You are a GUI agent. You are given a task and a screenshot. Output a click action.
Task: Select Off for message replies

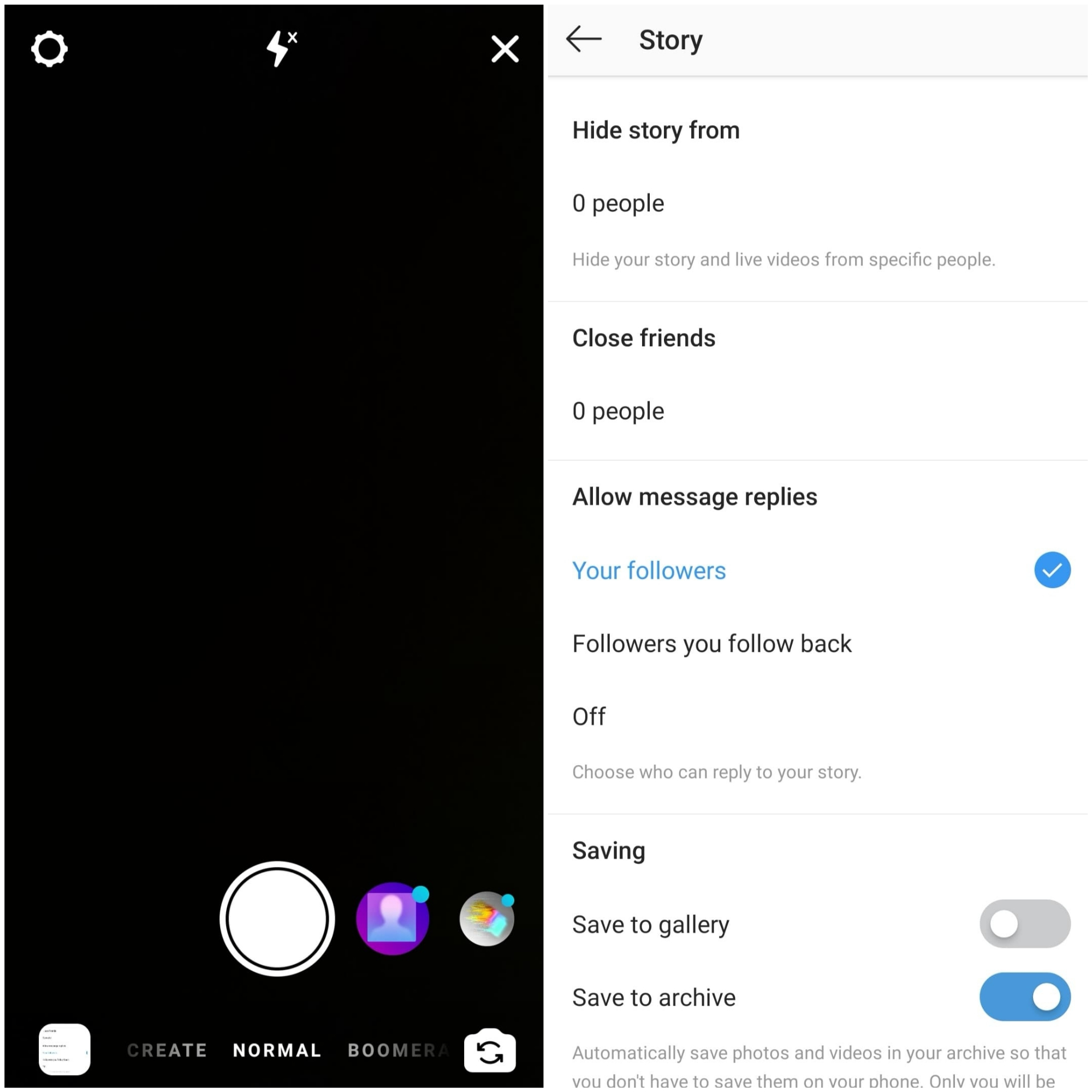click(x=592, y=716)
